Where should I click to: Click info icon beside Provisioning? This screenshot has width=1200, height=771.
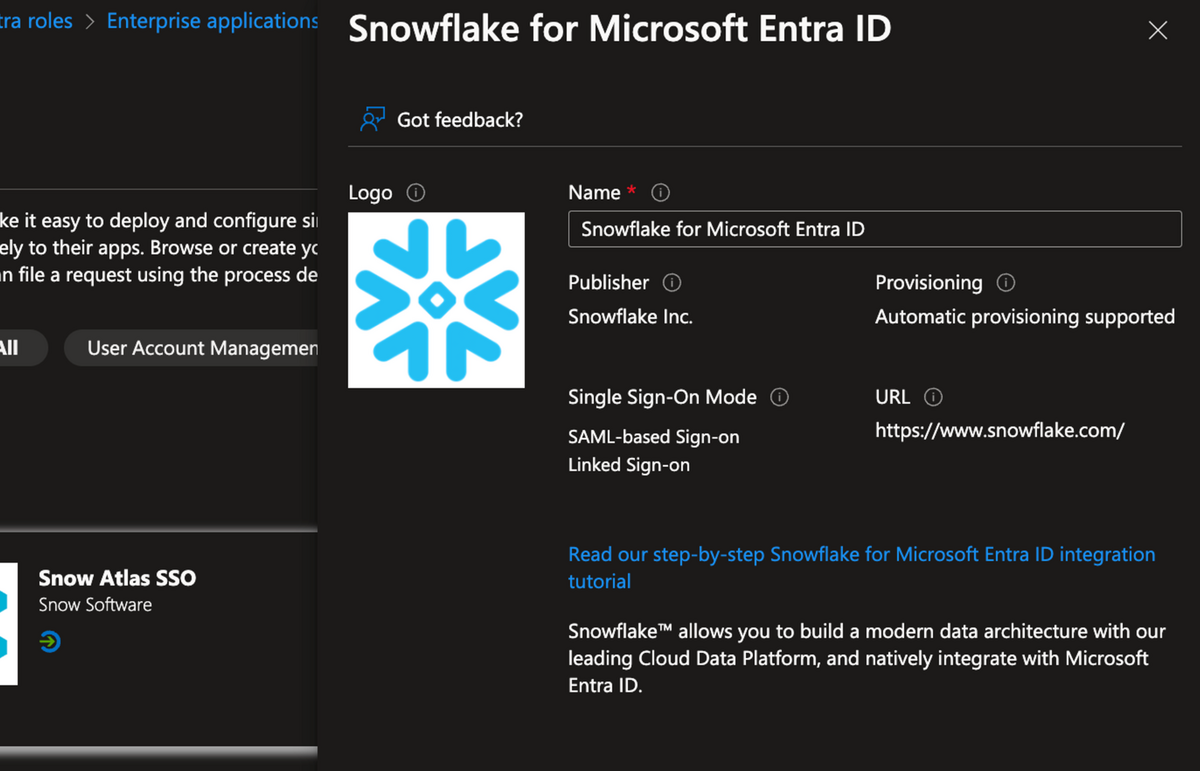pos(1006,283)
